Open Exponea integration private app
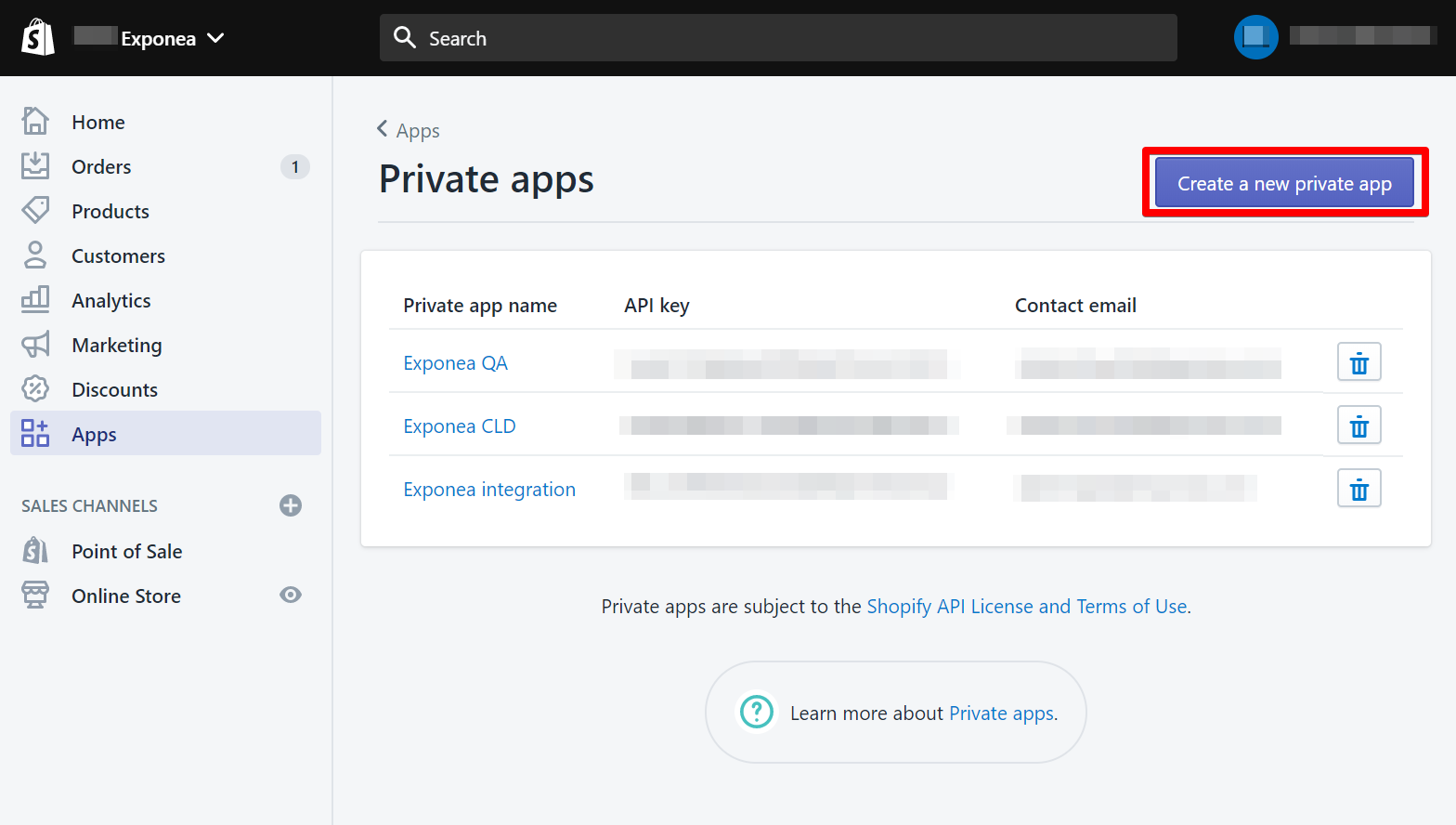The image size is (1456, 825). (x=489, y=490)
